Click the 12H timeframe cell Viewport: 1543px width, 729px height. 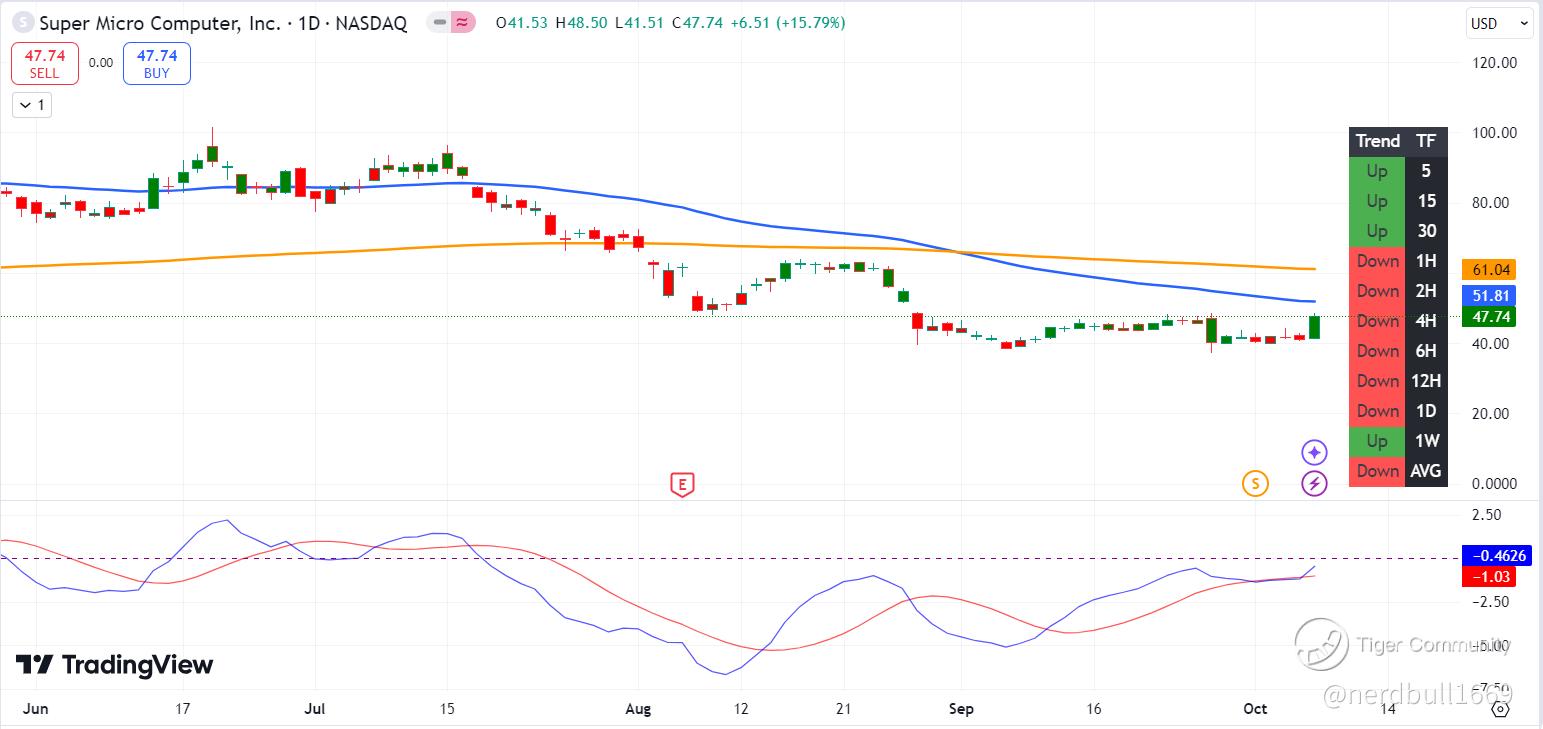[x=1426, y=381]
